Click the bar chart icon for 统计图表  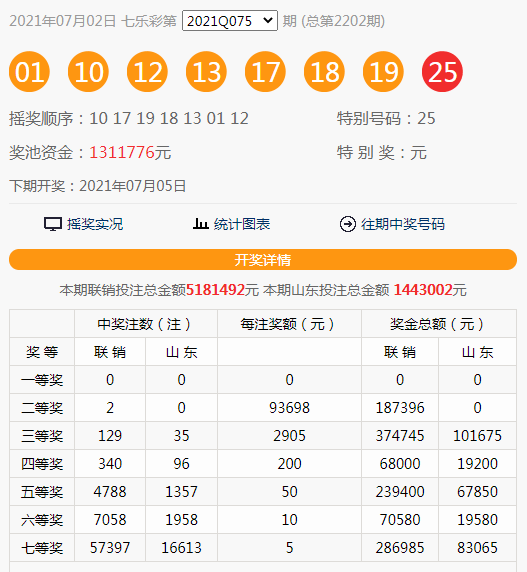200,224
